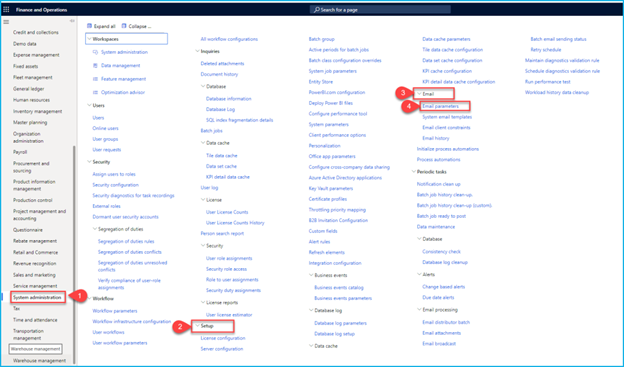Open Workflow parameters link
The image size is (624, 367).
(x=115, y=311)
